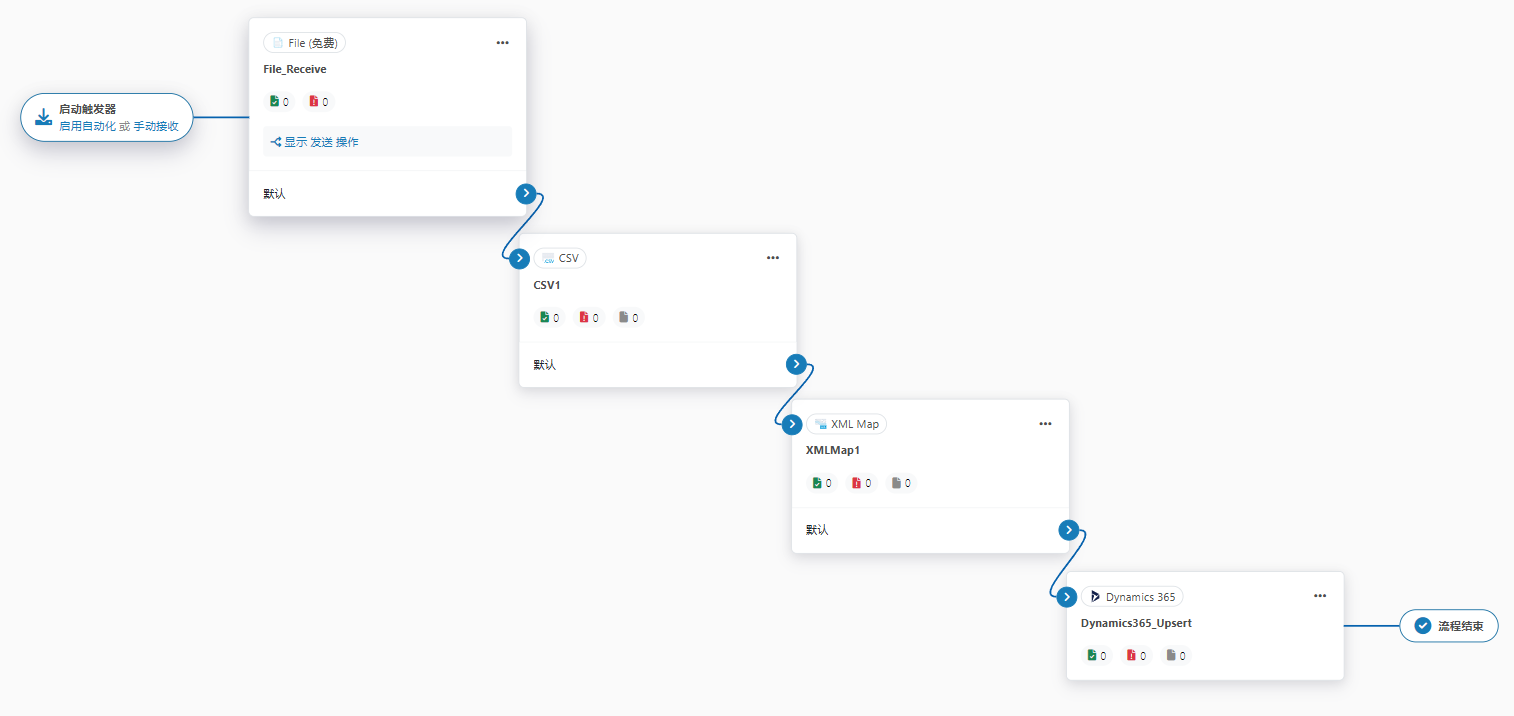Click XMLMap1 gray pending count icon
Screen dimensions: 1514x716
tap(897, 483)
